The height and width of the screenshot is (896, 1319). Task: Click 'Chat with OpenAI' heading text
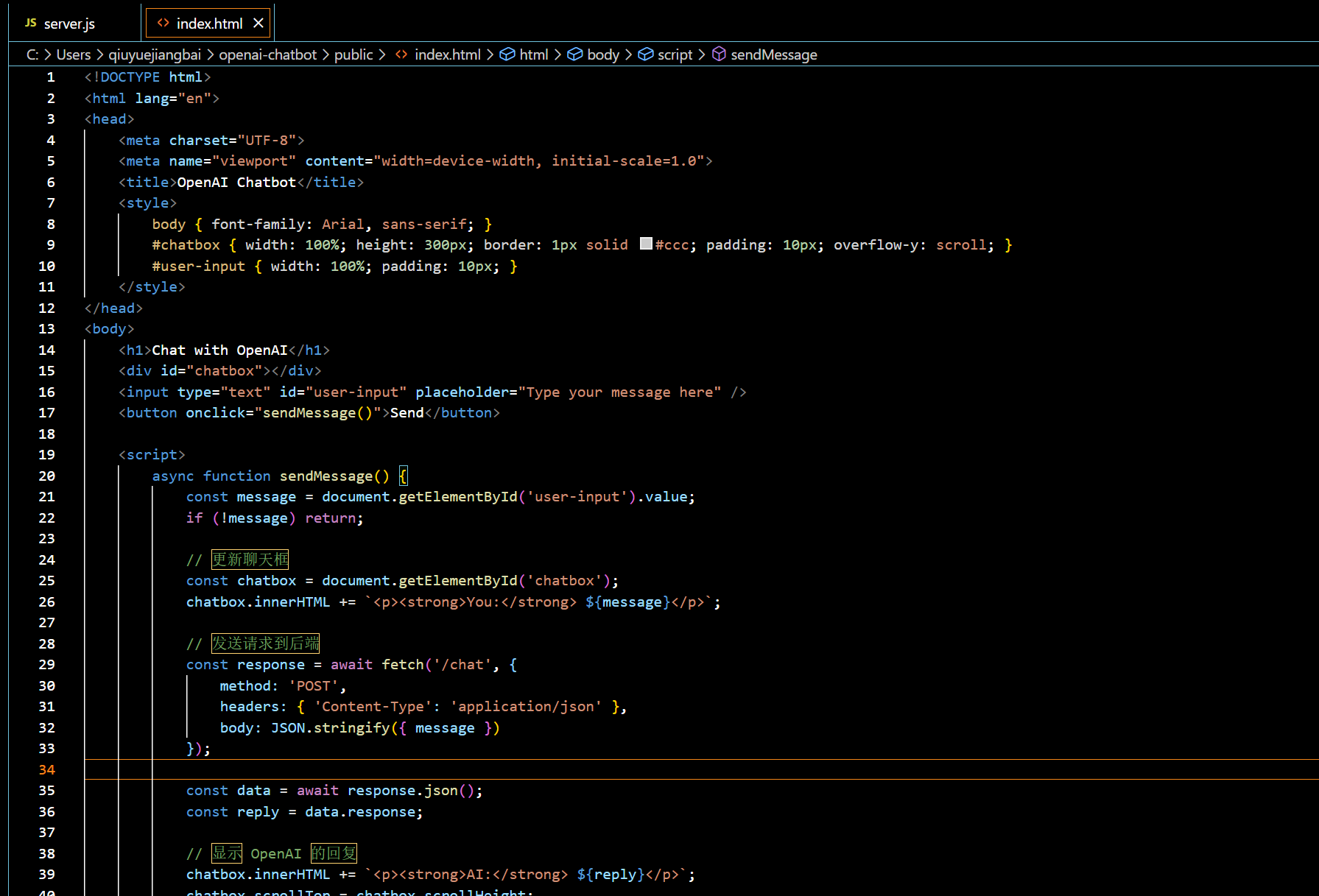pos(219,350)
